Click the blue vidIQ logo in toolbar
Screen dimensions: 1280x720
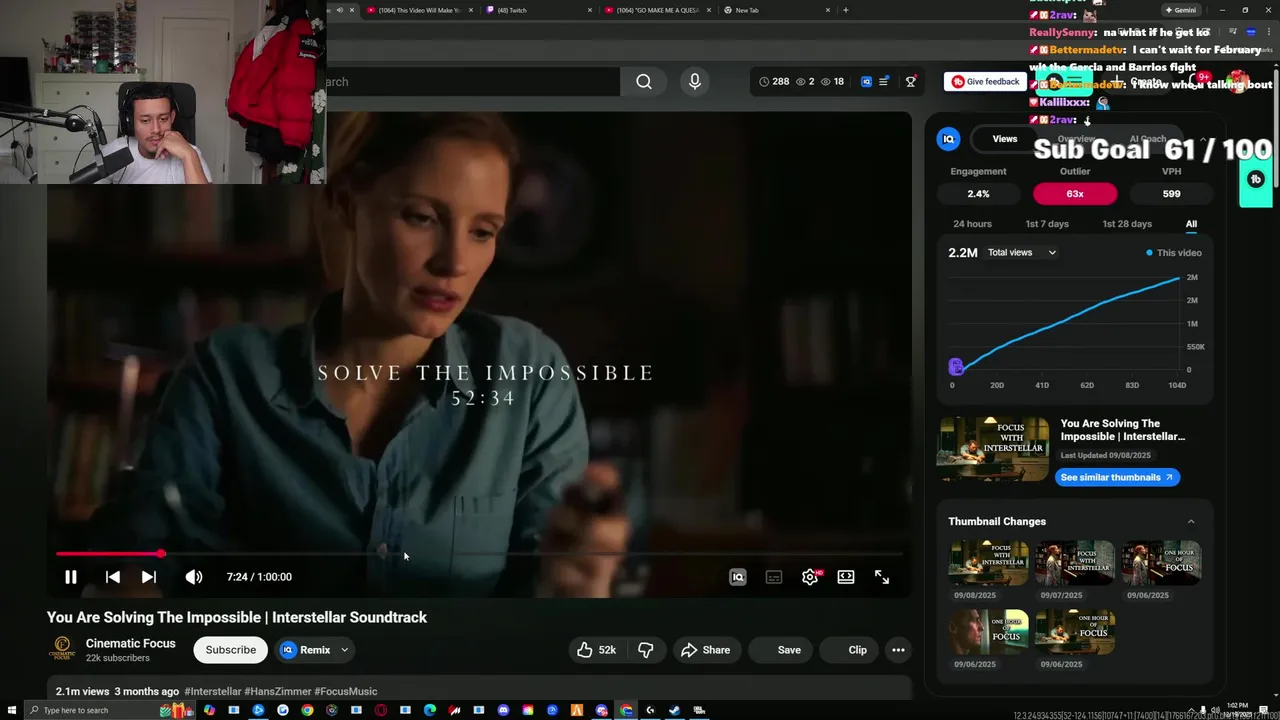coord(866,82)
